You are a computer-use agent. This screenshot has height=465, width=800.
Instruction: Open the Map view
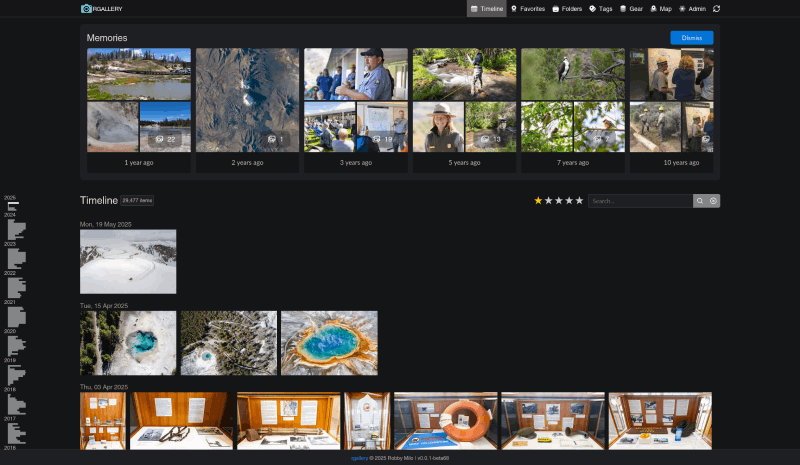(661, 9)
